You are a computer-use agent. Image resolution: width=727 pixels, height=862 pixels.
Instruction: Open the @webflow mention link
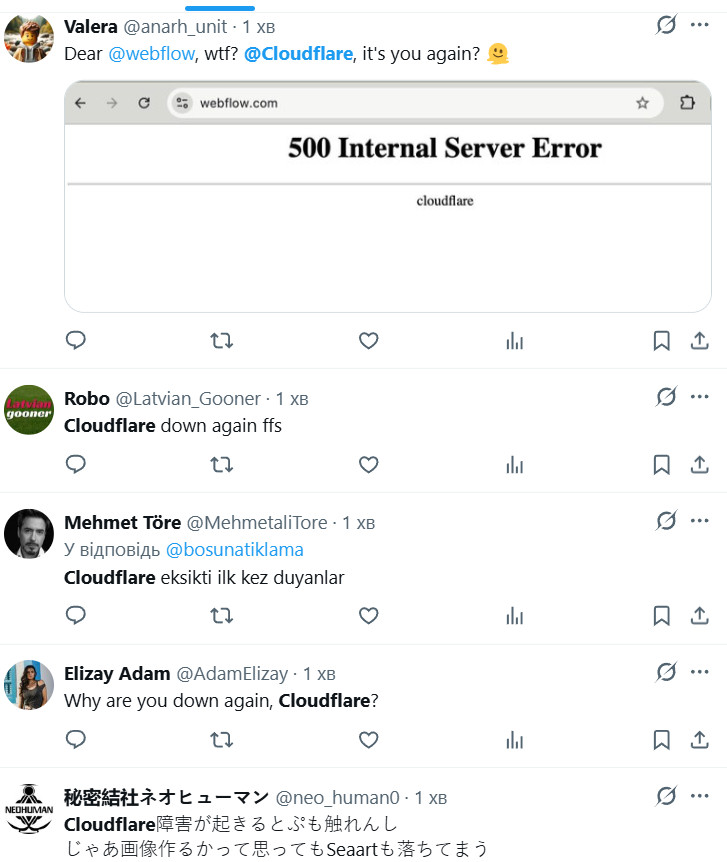click(x=150, y=54)
